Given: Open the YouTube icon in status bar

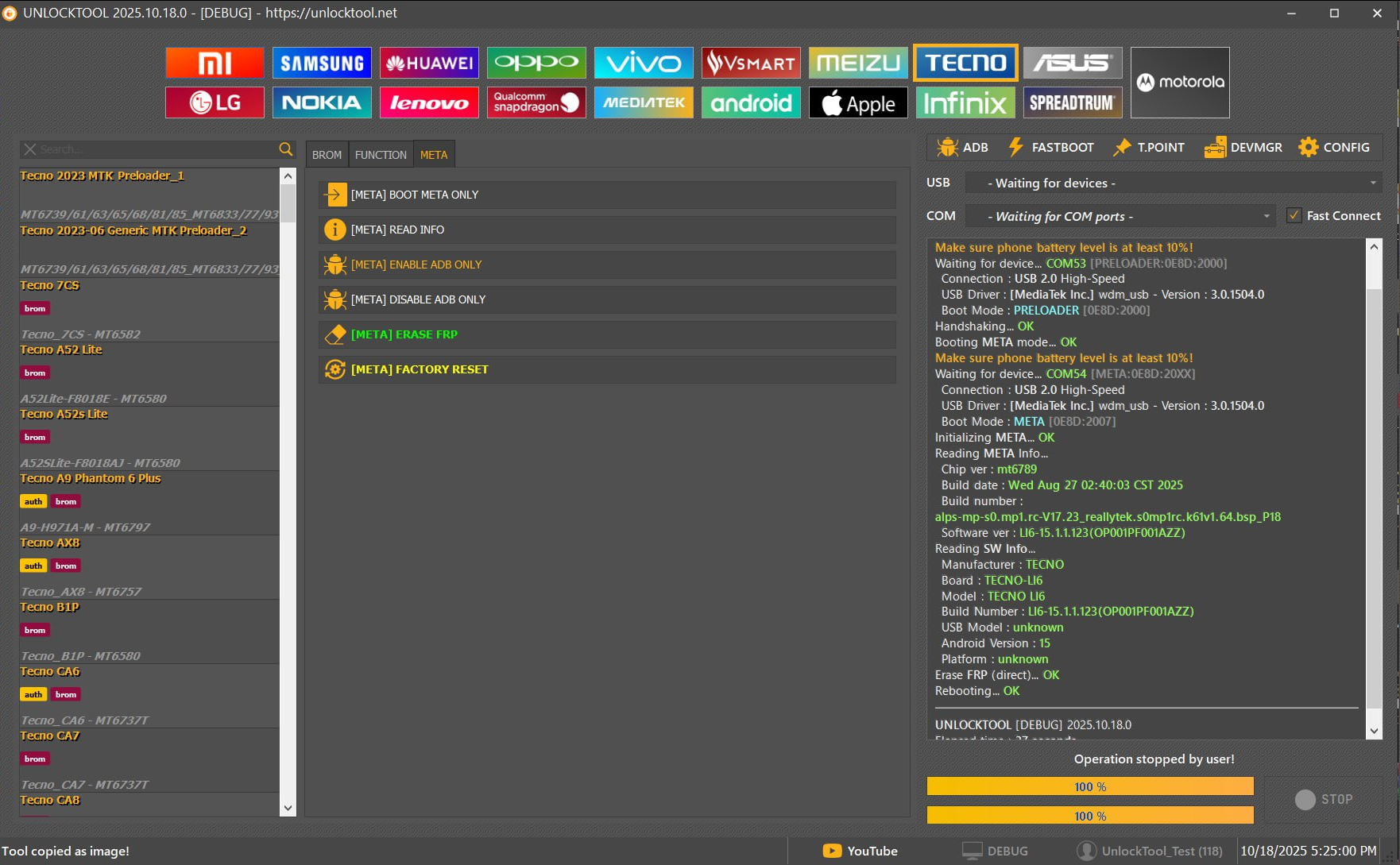Looking at the screenshot, I should click(x=831, y=850).
